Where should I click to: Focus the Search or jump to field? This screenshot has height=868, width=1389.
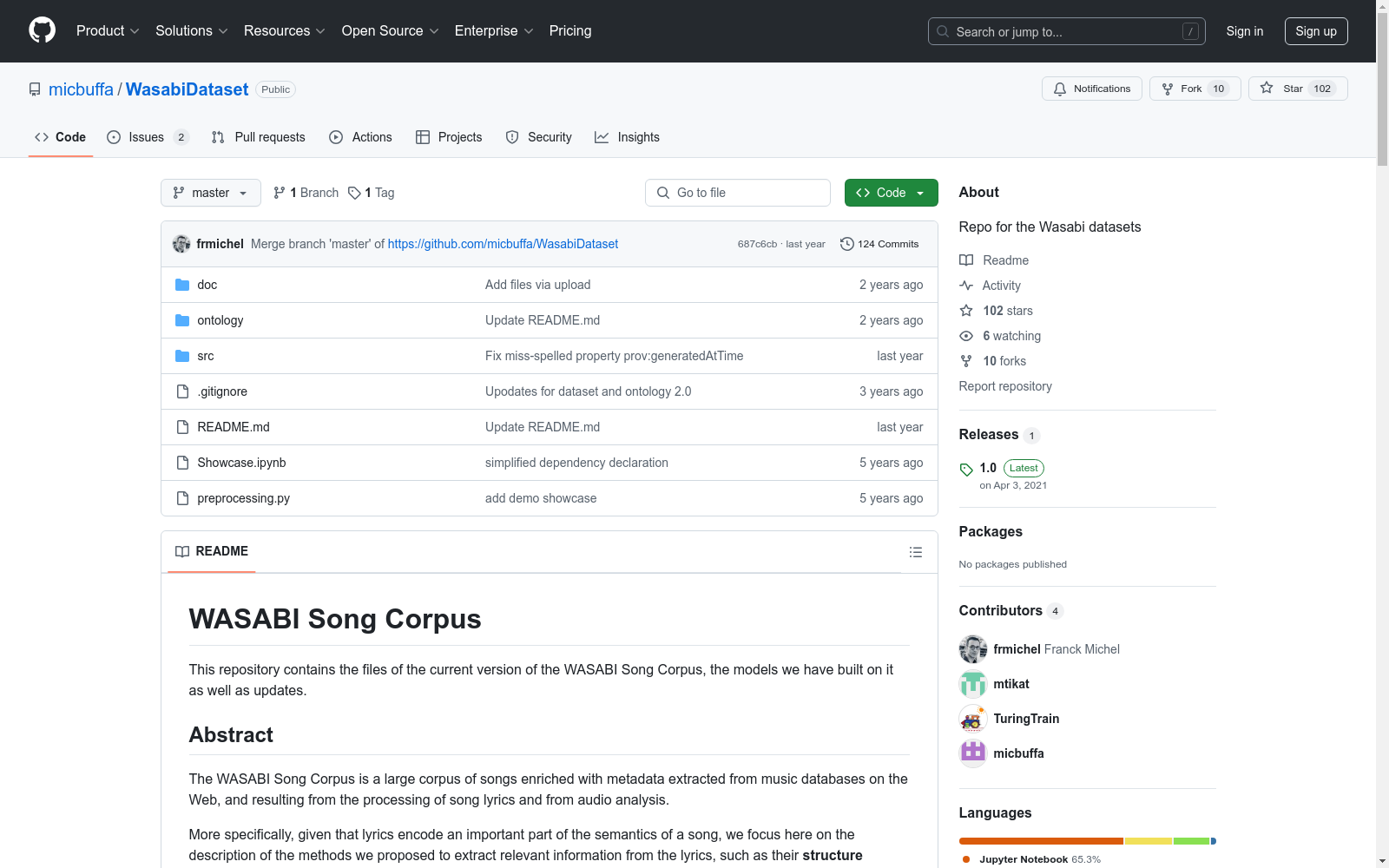tap(1067, 31)
